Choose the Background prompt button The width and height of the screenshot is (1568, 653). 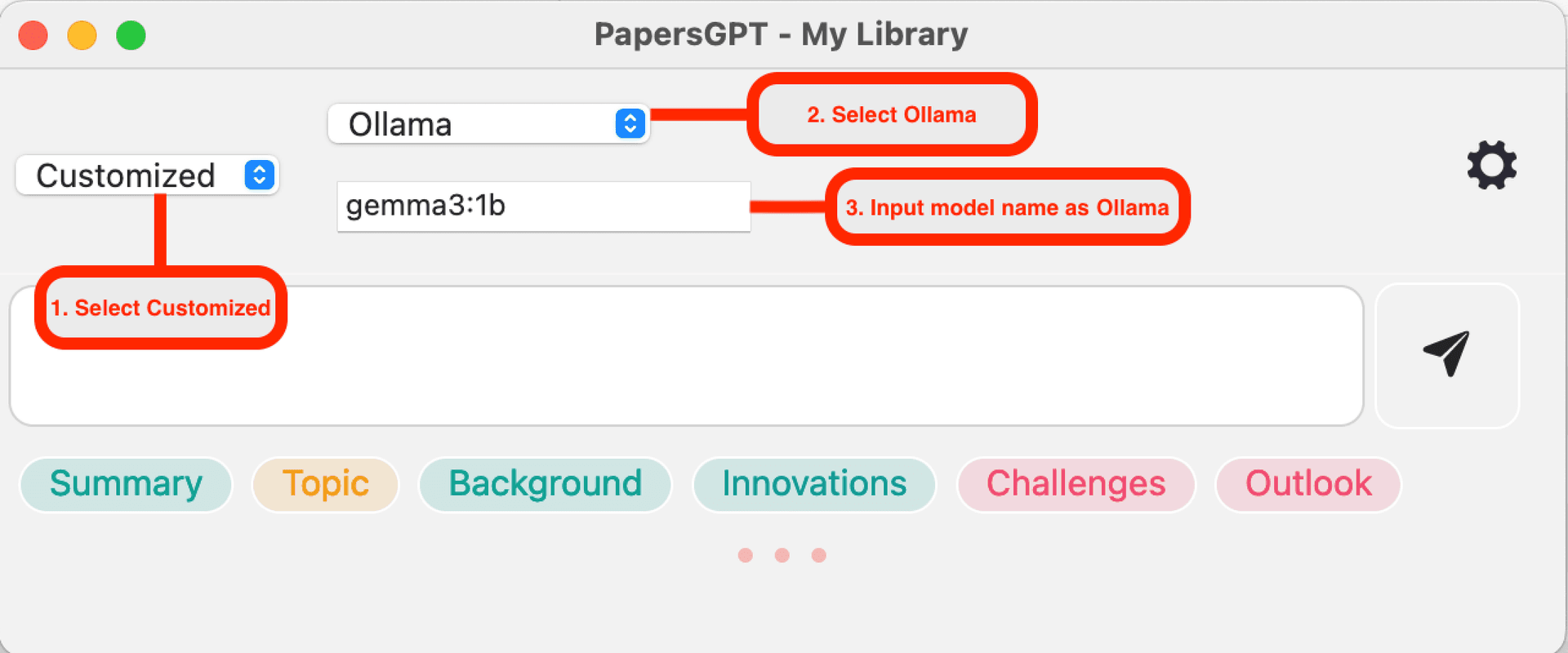[x=545, y=484]
